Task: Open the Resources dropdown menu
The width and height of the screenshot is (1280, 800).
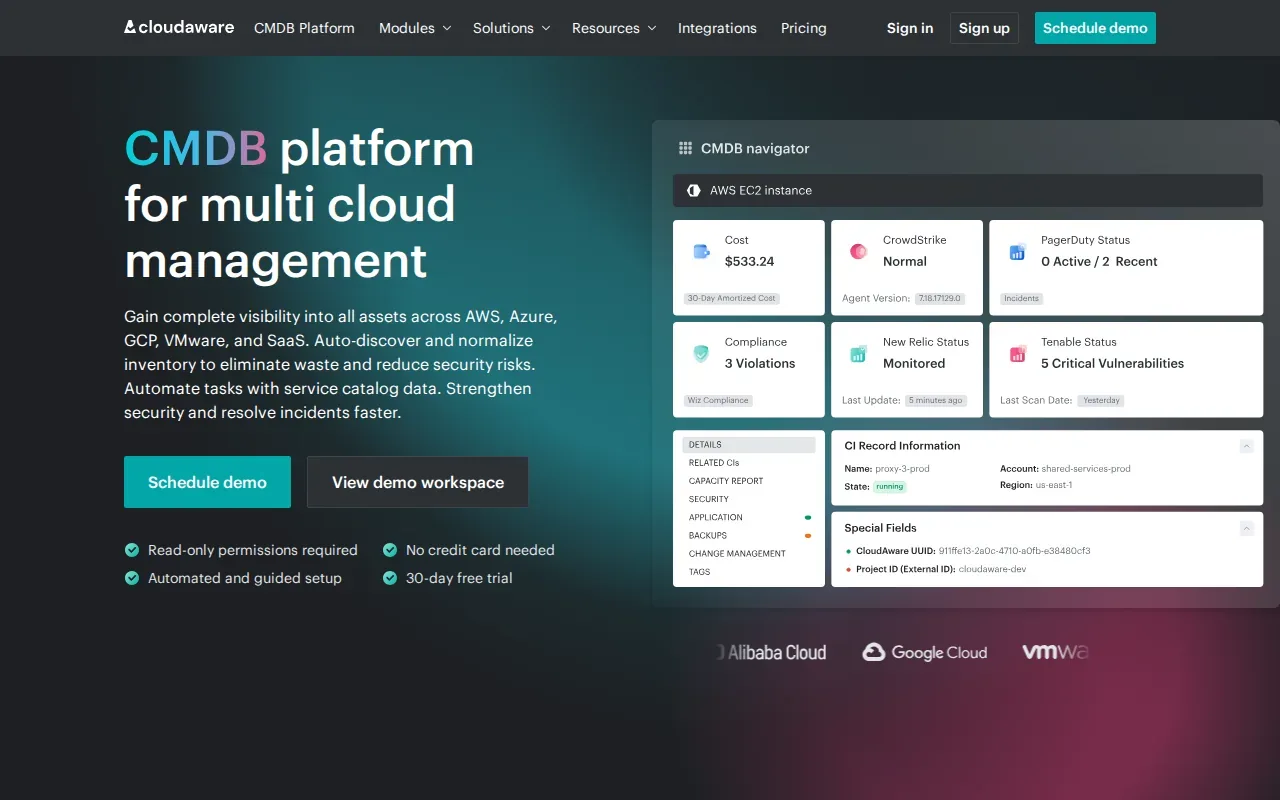Action: tap(614, 28)
